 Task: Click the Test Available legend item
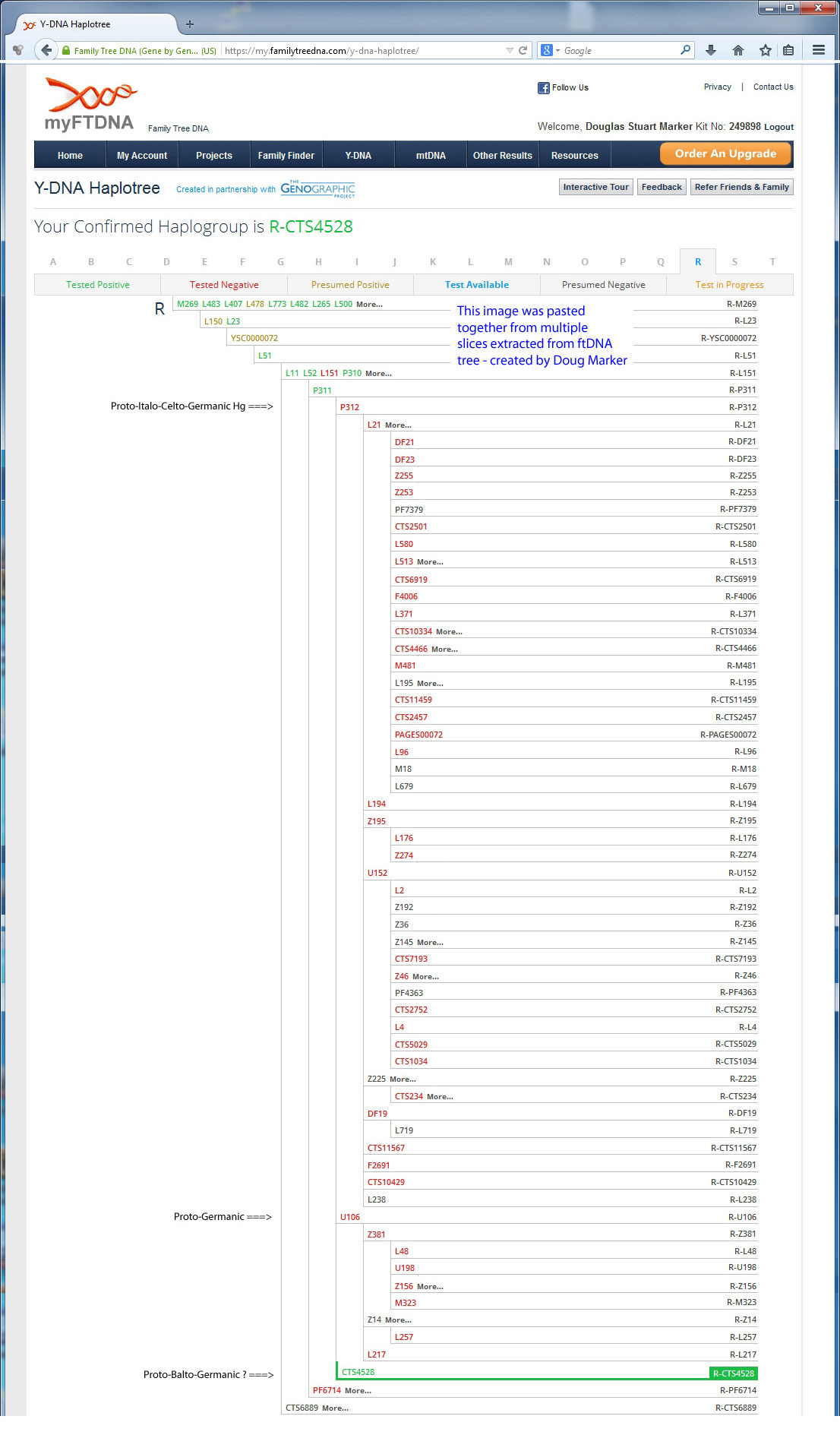[x=477, y=285]
